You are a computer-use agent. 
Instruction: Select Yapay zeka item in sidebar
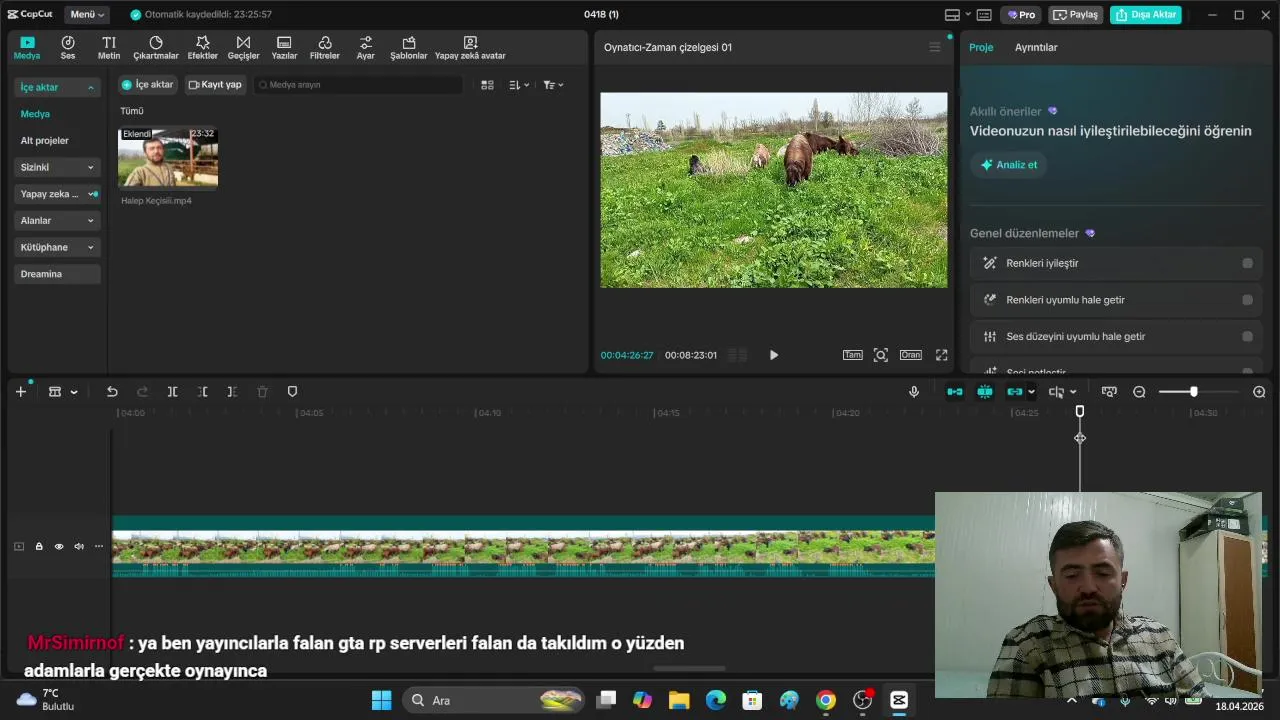(57, 194)
